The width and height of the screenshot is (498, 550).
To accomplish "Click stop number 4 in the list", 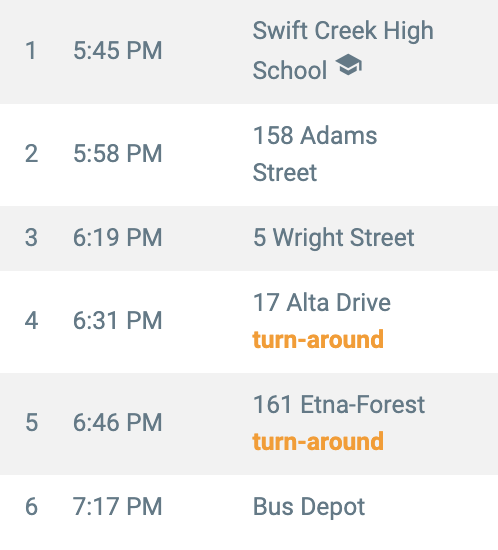I will pos(31,321).
